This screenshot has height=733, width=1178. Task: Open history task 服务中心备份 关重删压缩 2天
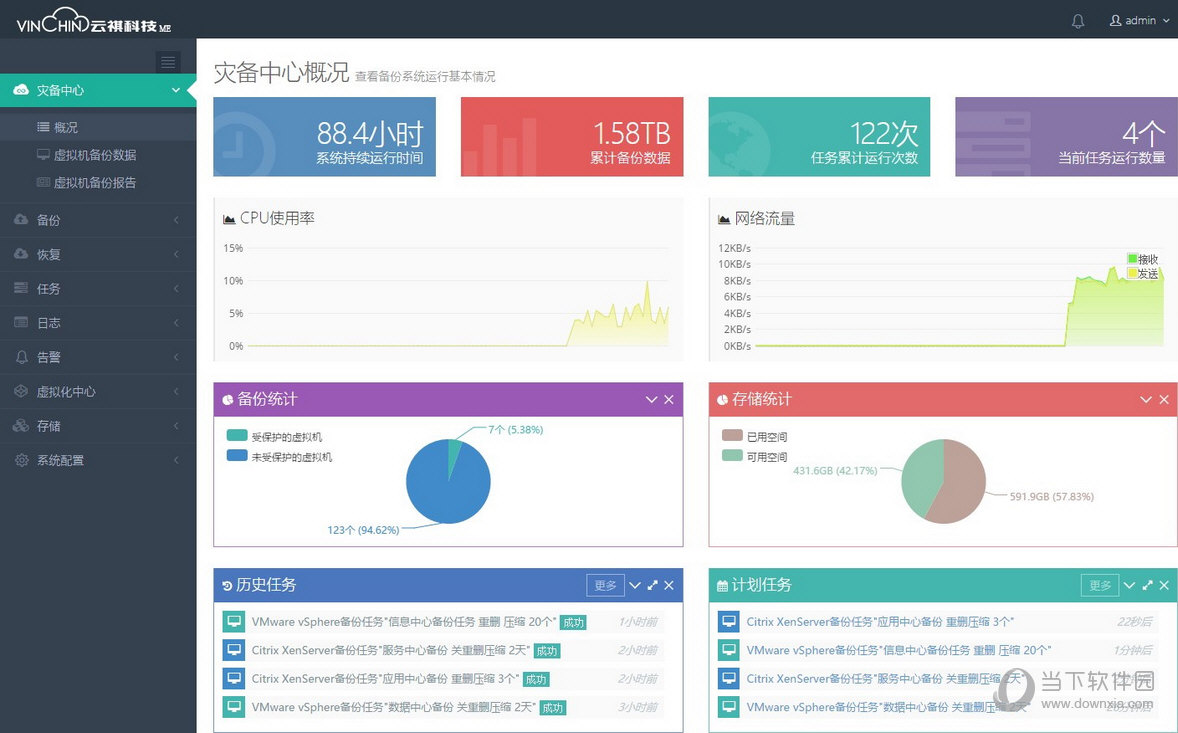click(391, 650)
